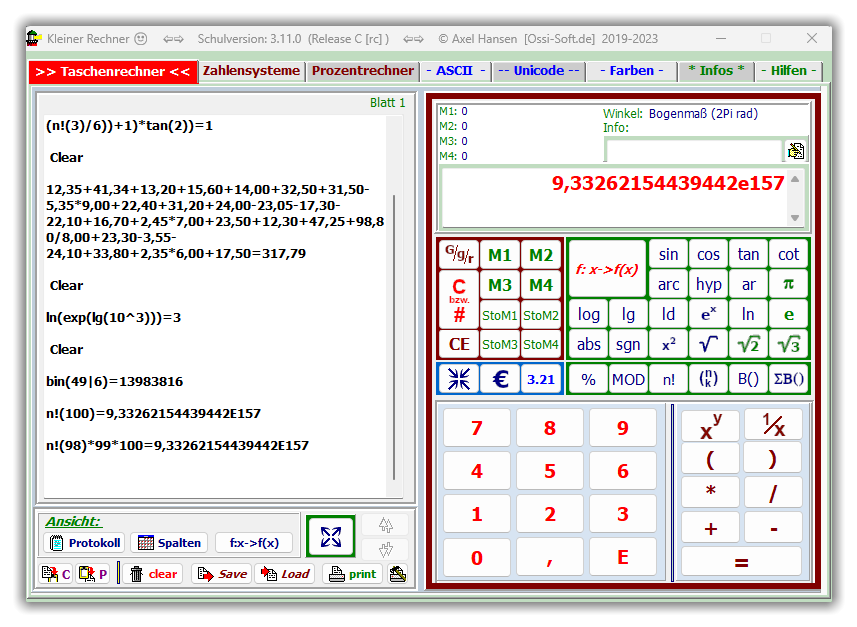Image resolution: width=857 pixels, height=627 pixels.
Task: Open the f: x->f(x) function panel
Action: point(606,269)
